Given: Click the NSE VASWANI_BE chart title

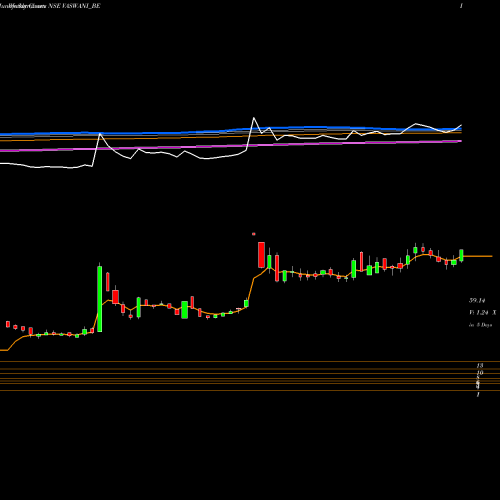Looking at the screenshot, I should tap(74, 6).
